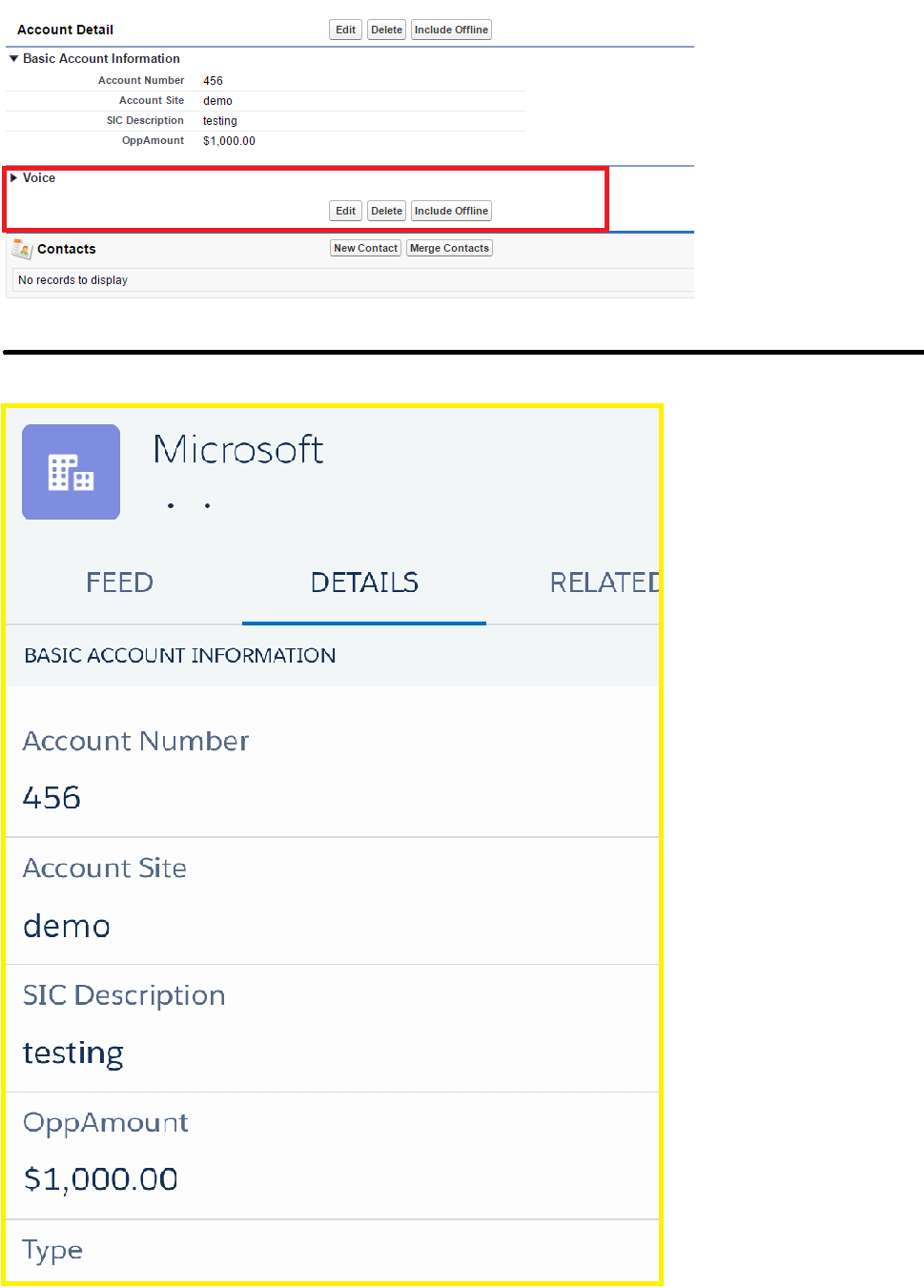924x1288 pixels.
Task: Click the top Include Offline button
Action: coord(451,30)
